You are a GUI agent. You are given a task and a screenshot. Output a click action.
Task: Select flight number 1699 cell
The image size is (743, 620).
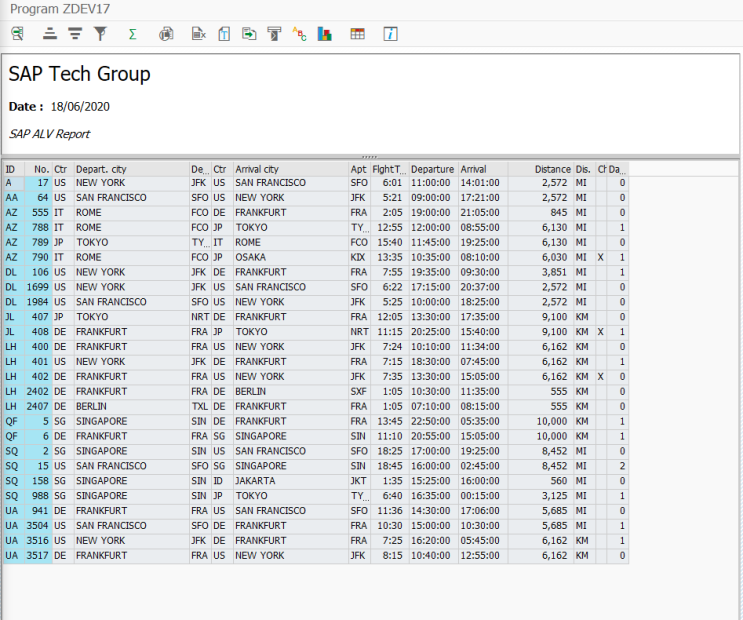point(38,287)
